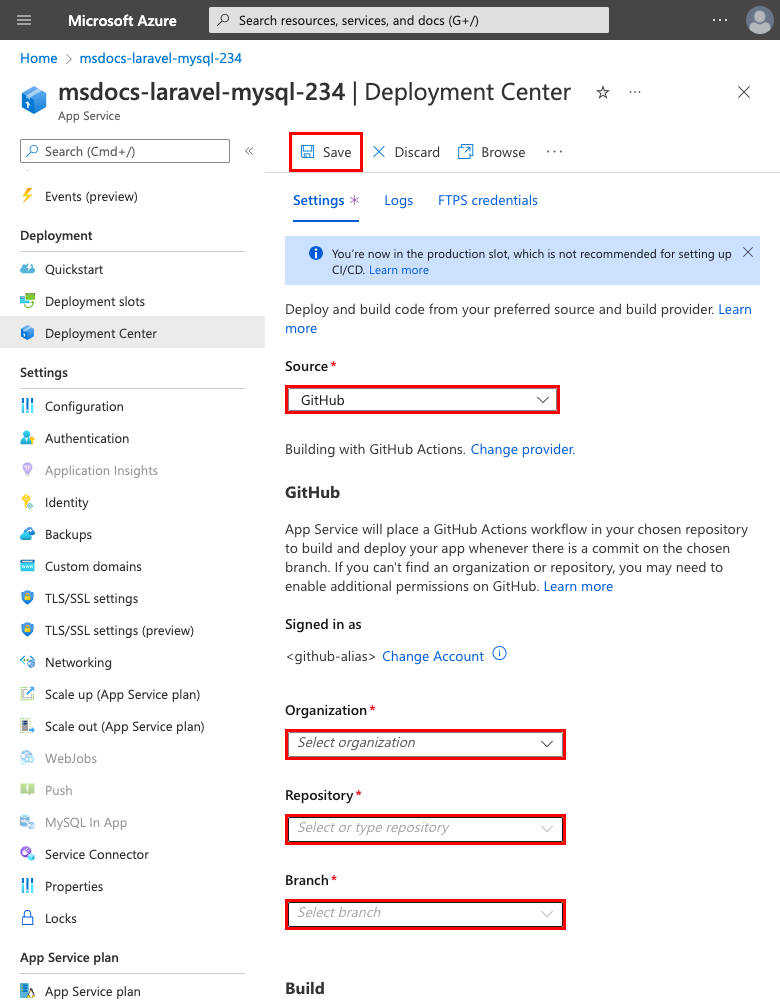Favorite this page with the star icon
The image size is (780, 1000).
(603, 93)
